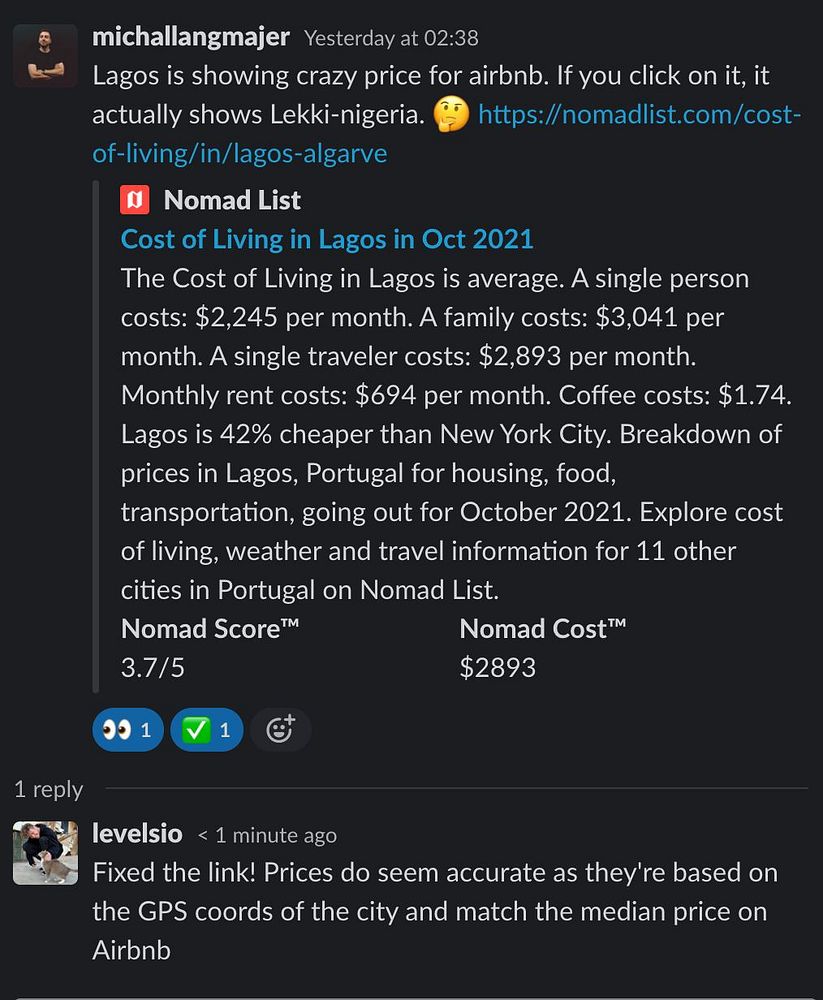Click the michallangmajer username
The image size is (823, 1000).
191,37
